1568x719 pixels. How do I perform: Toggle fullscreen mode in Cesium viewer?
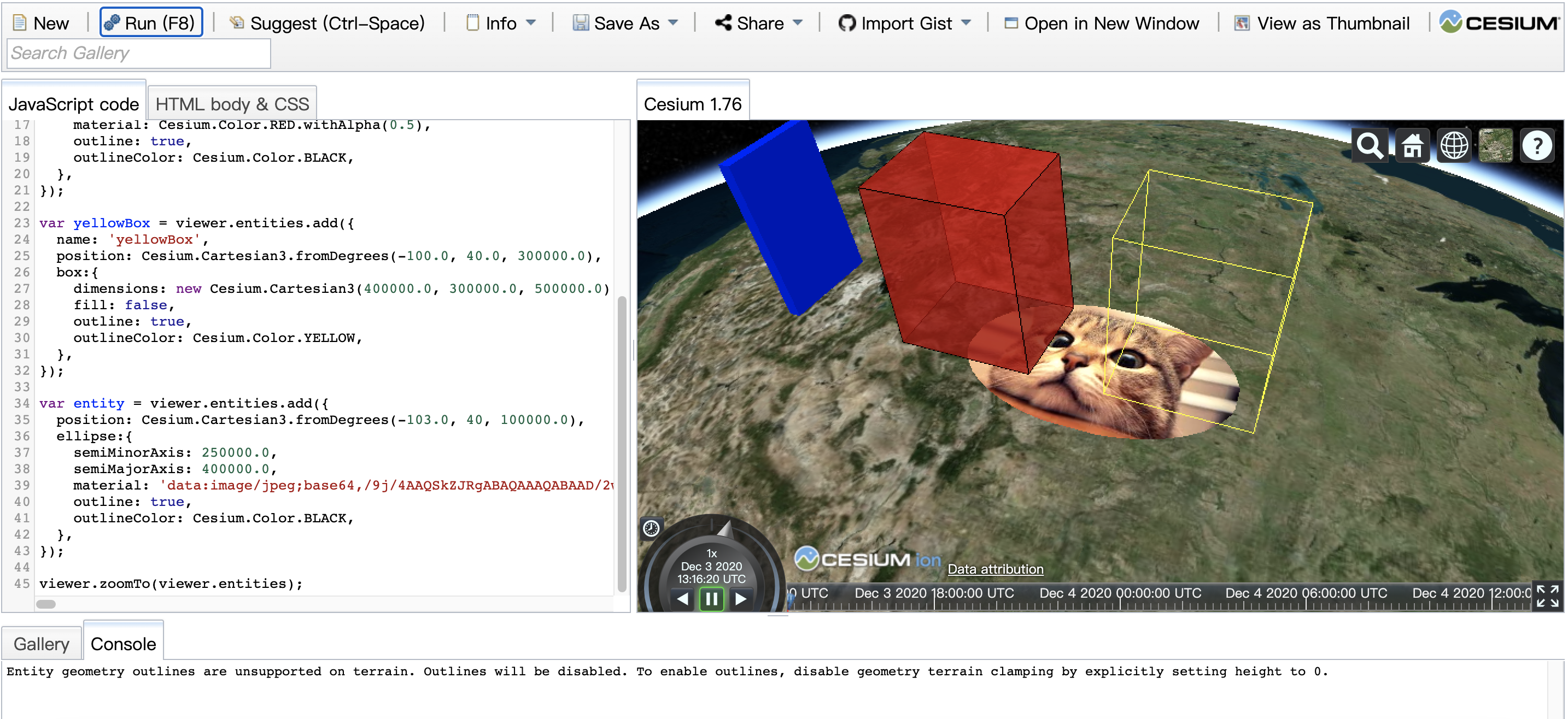[1547, 596]
